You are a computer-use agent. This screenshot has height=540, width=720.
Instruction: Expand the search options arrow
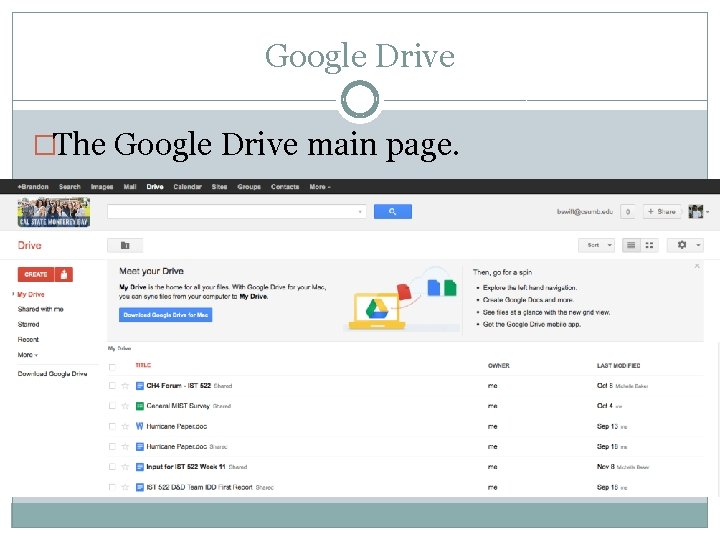360,212
